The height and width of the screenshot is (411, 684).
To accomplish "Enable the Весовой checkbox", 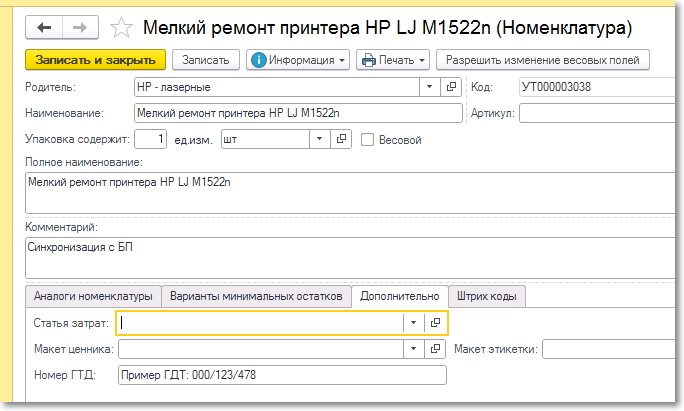I will (368, 139).
